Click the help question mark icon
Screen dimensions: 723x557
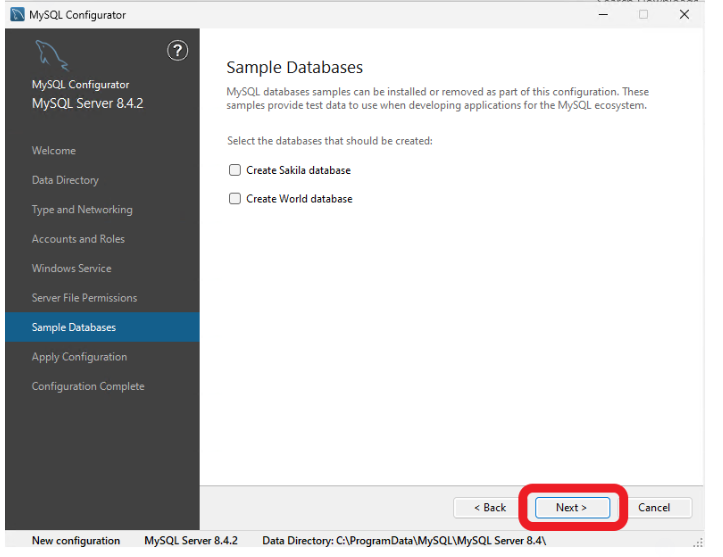[177, 51]
